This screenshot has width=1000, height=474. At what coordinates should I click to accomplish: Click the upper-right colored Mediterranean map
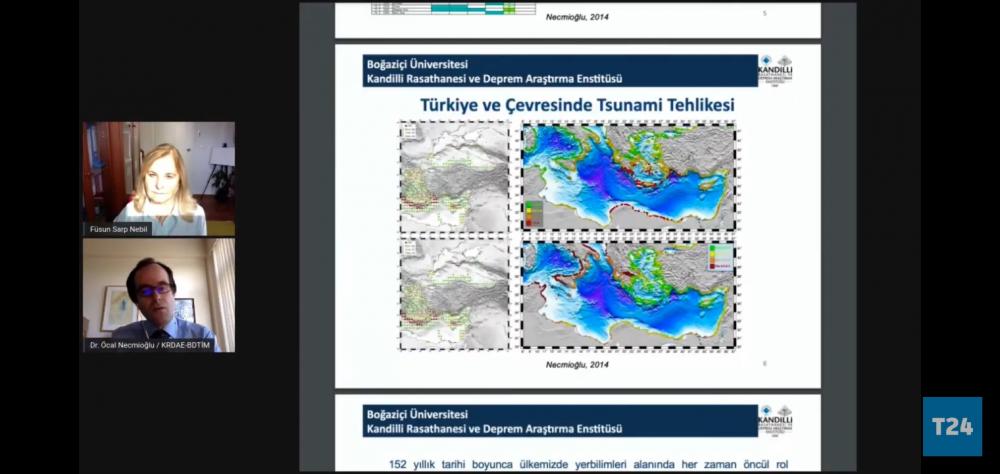(628, 179)
